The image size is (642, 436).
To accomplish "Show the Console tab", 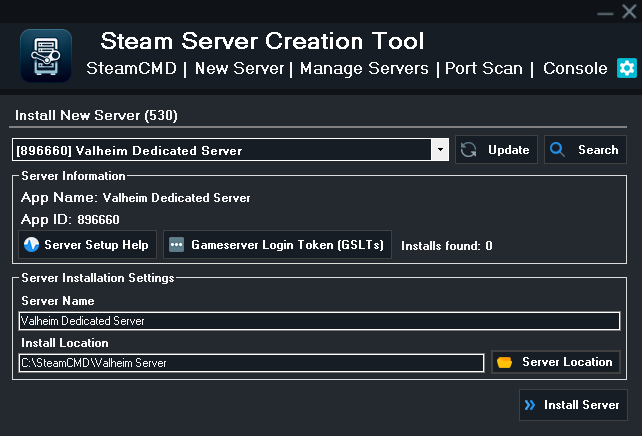I will [x=575, y=68].
